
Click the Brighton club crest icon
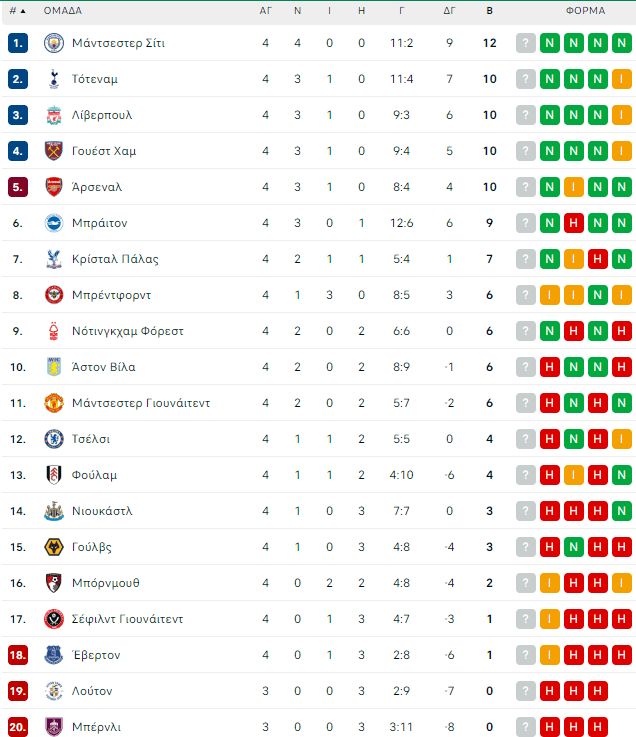pos(53,223)
